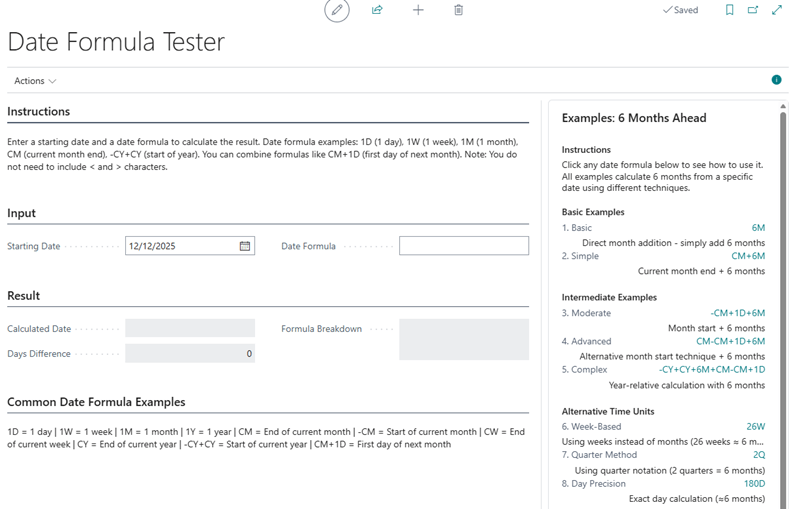Expand the Actions dropdown menu
This screenshot has height=509, width=794.
click(35, 81)
